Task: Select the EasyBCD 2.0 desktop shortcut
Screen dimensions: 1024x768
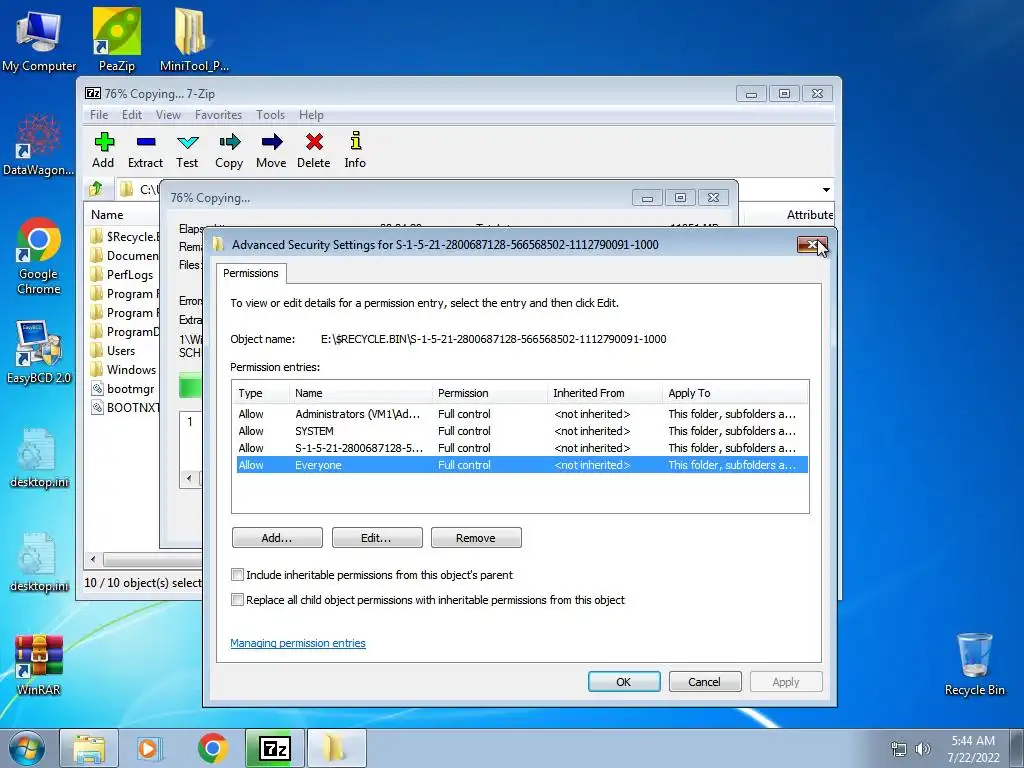Action: coord(39,353)
